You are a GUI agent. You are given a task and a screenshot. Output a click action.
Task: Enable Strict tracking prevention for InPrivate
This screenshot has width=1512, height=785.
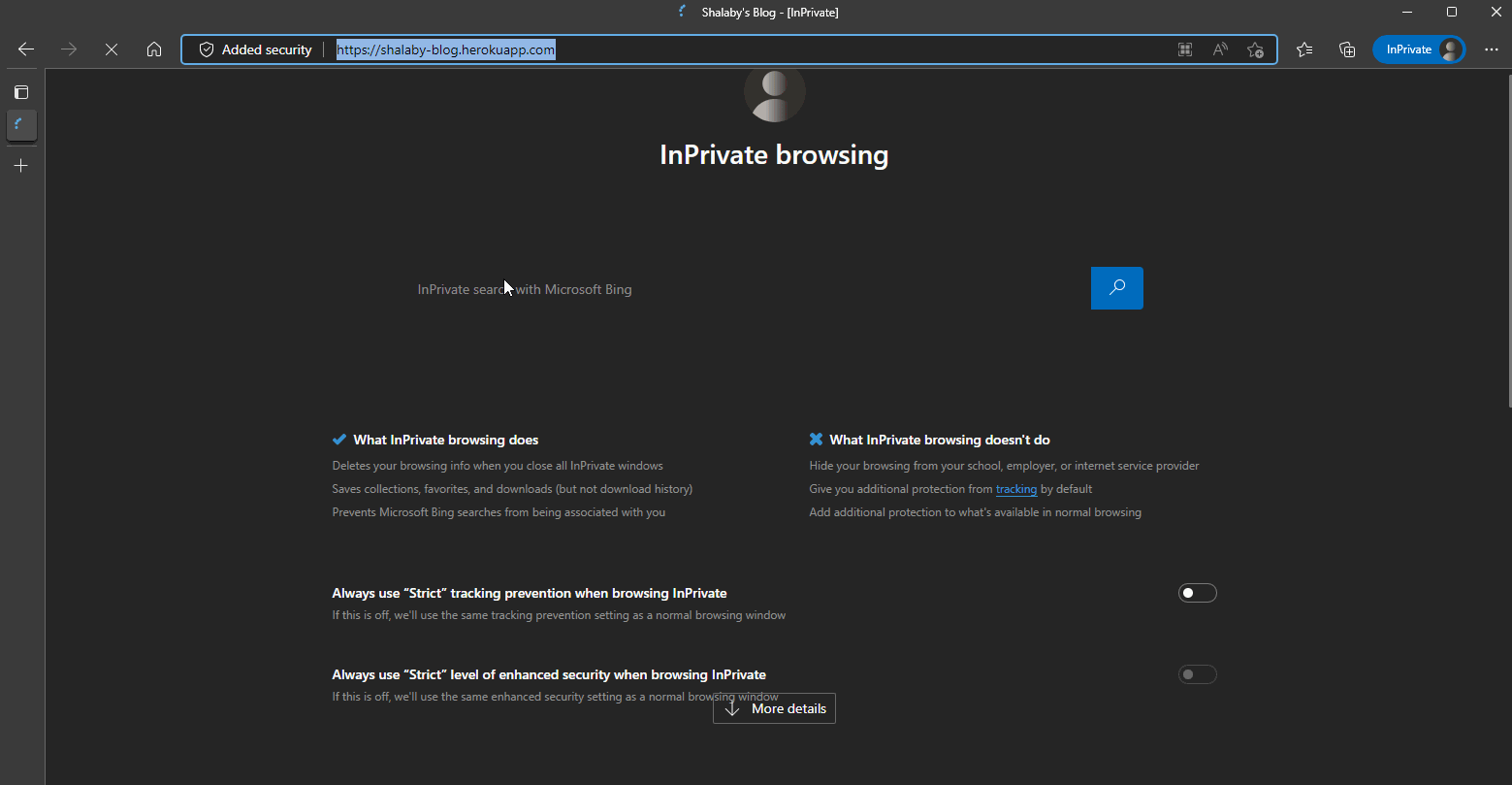pos(1197,592)
